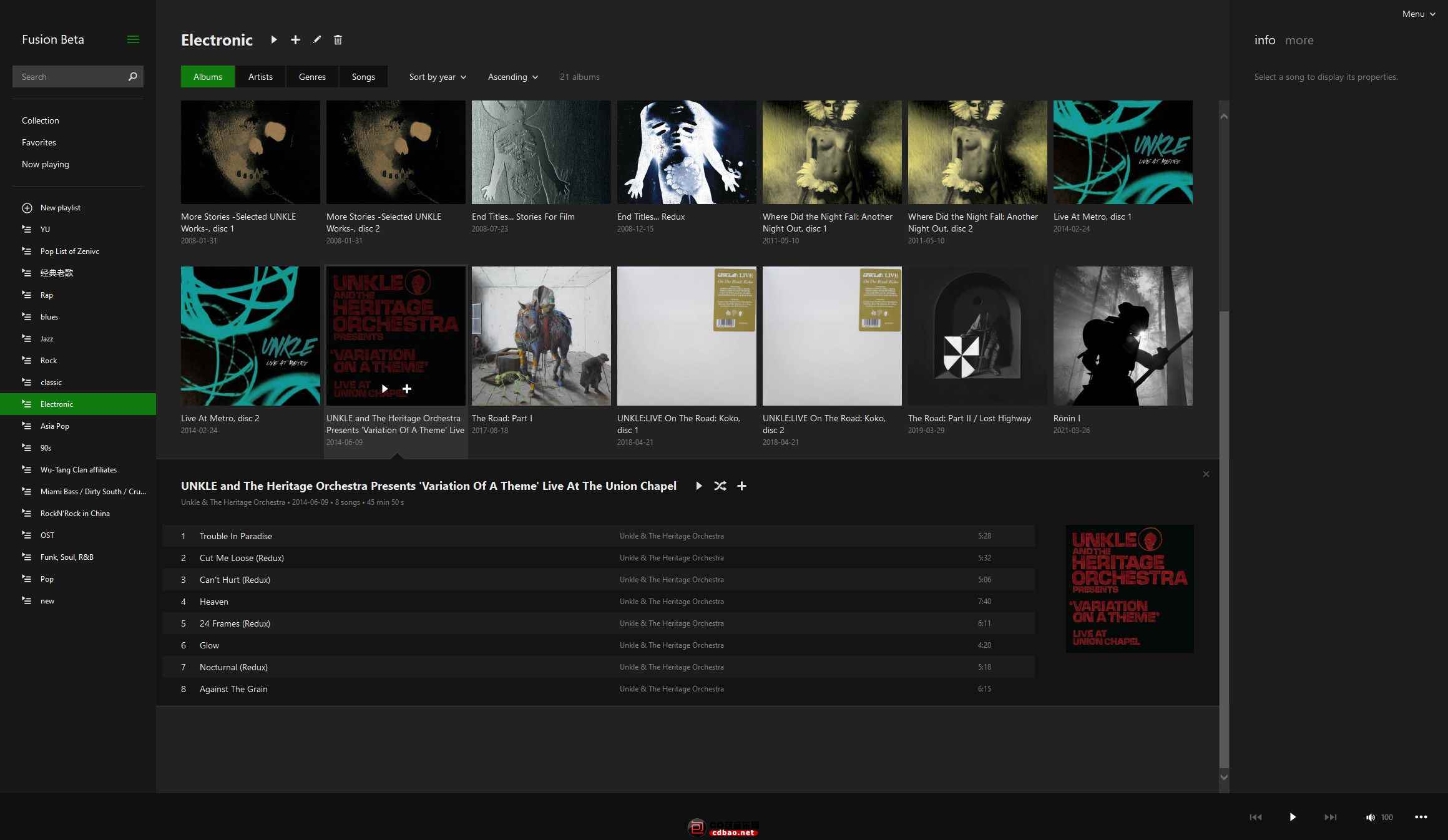Open The Road: Part I album cover

click(541, 336)
